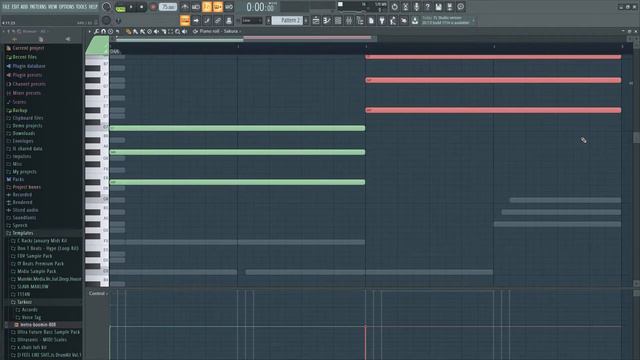Open the FILE menu

coord(6,7)
